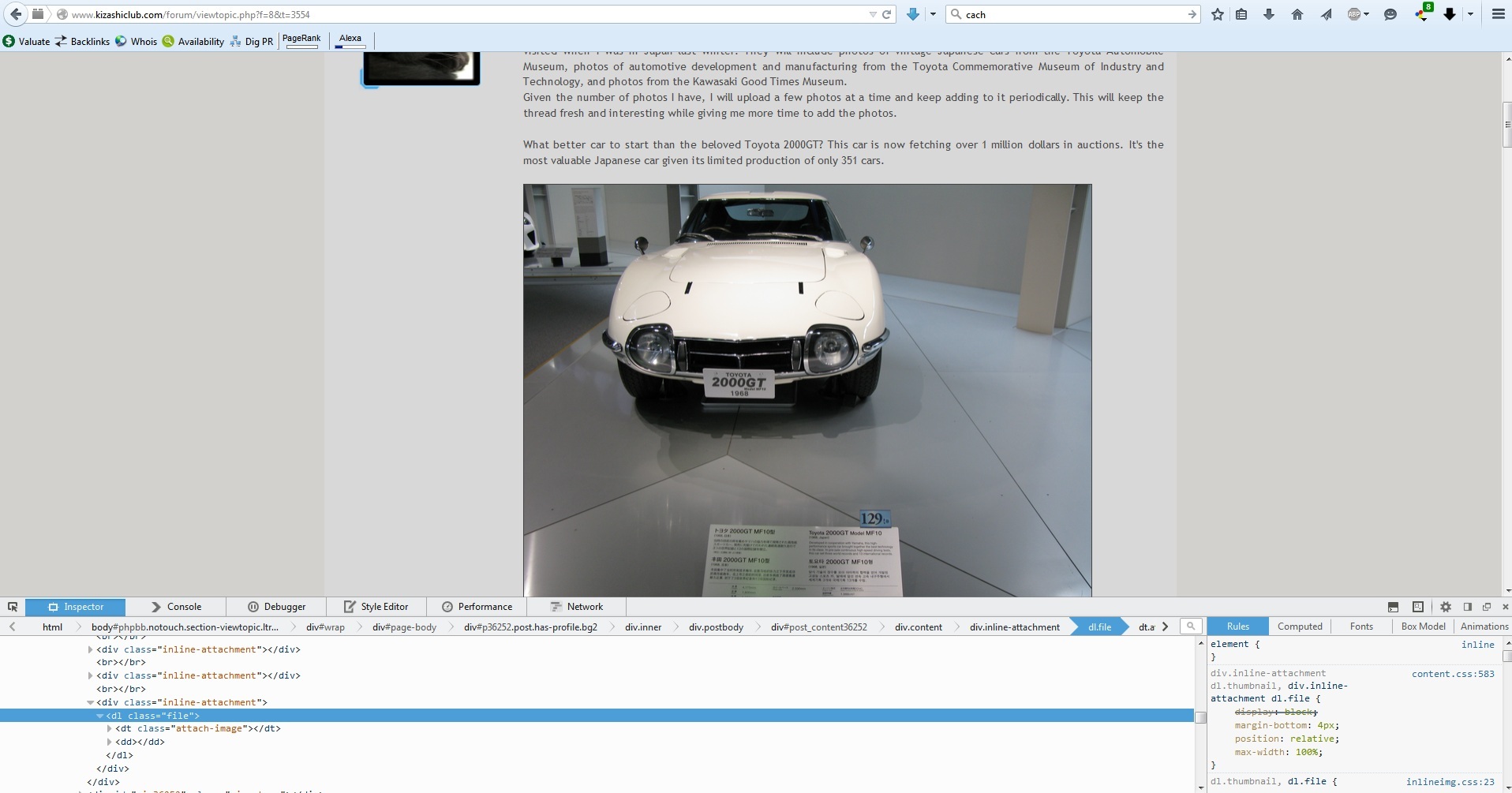The height and width of the screenshot is (793, 1512).
Task: Open content.css:583 source link
Action: [x=1452, y=674]
